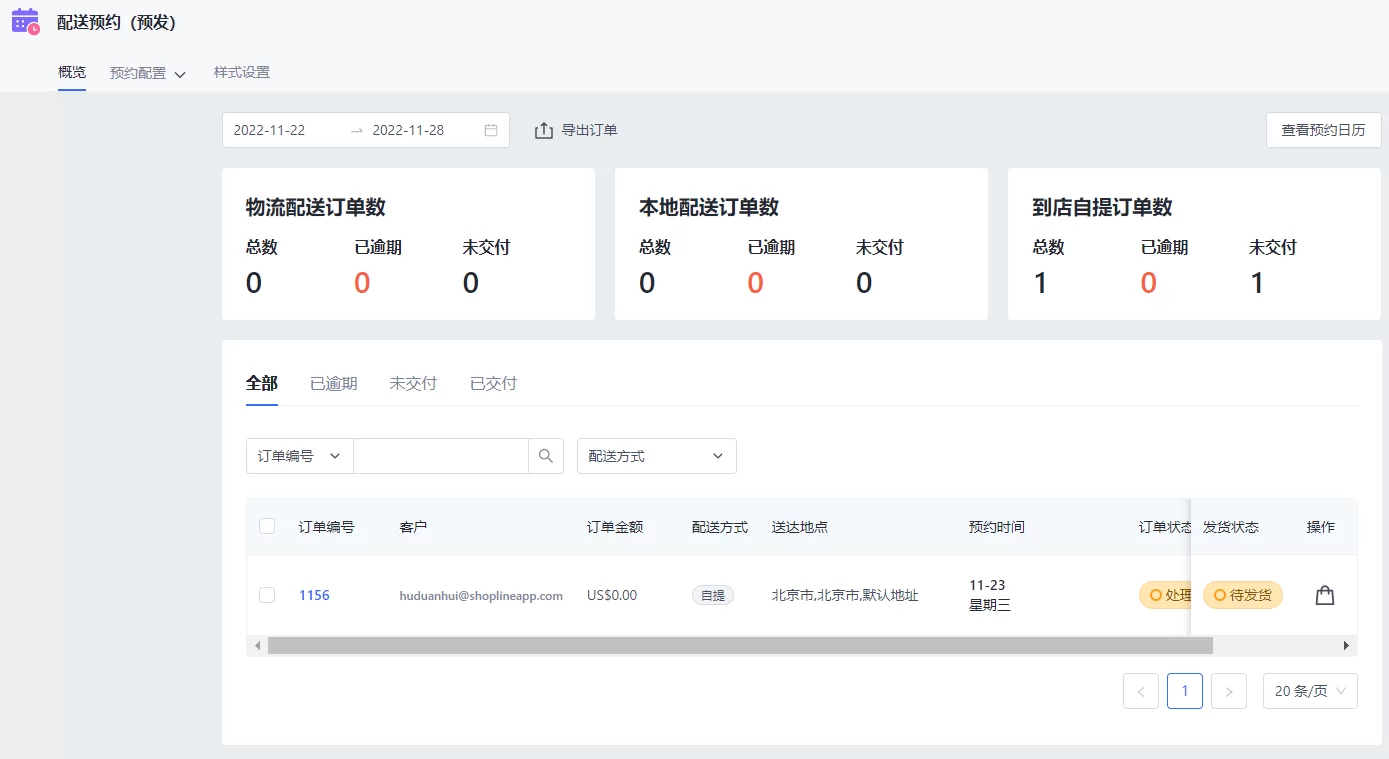The image size is (1389, 759).
Task: Click the next page arrow in pagination
Action: [x=1228, y=690]
